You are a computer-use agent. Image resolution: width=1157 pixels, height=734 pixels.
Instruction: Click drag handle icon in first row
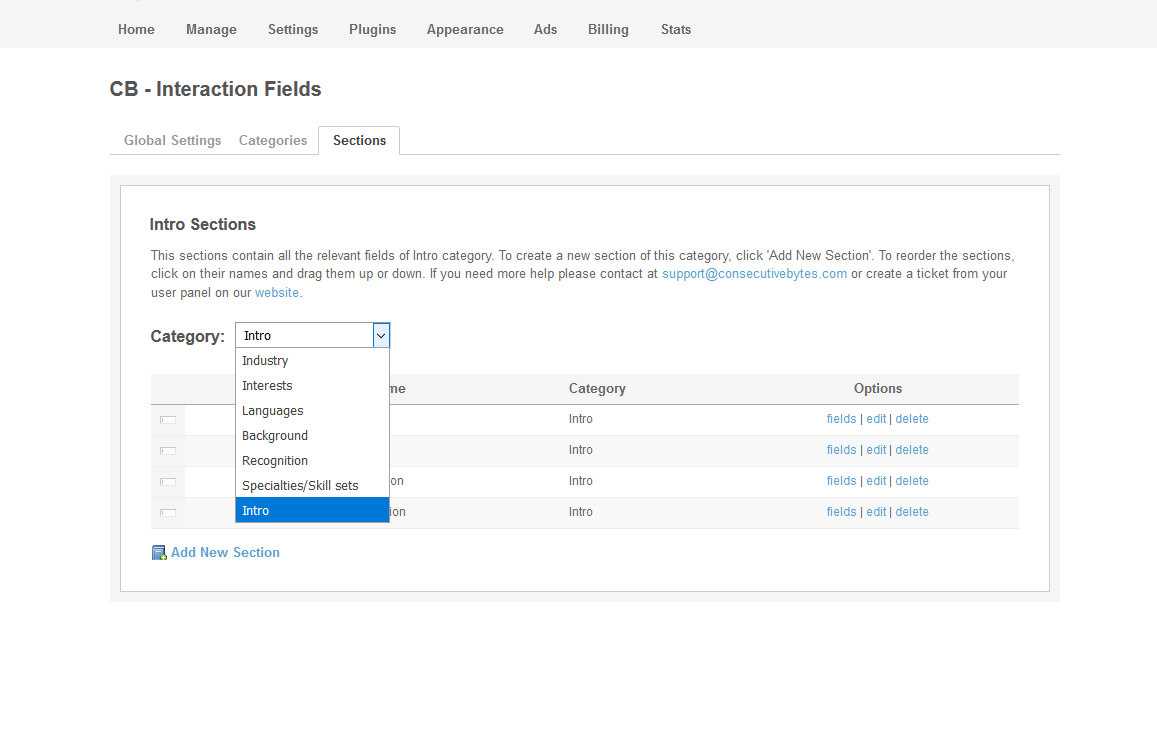168,420
